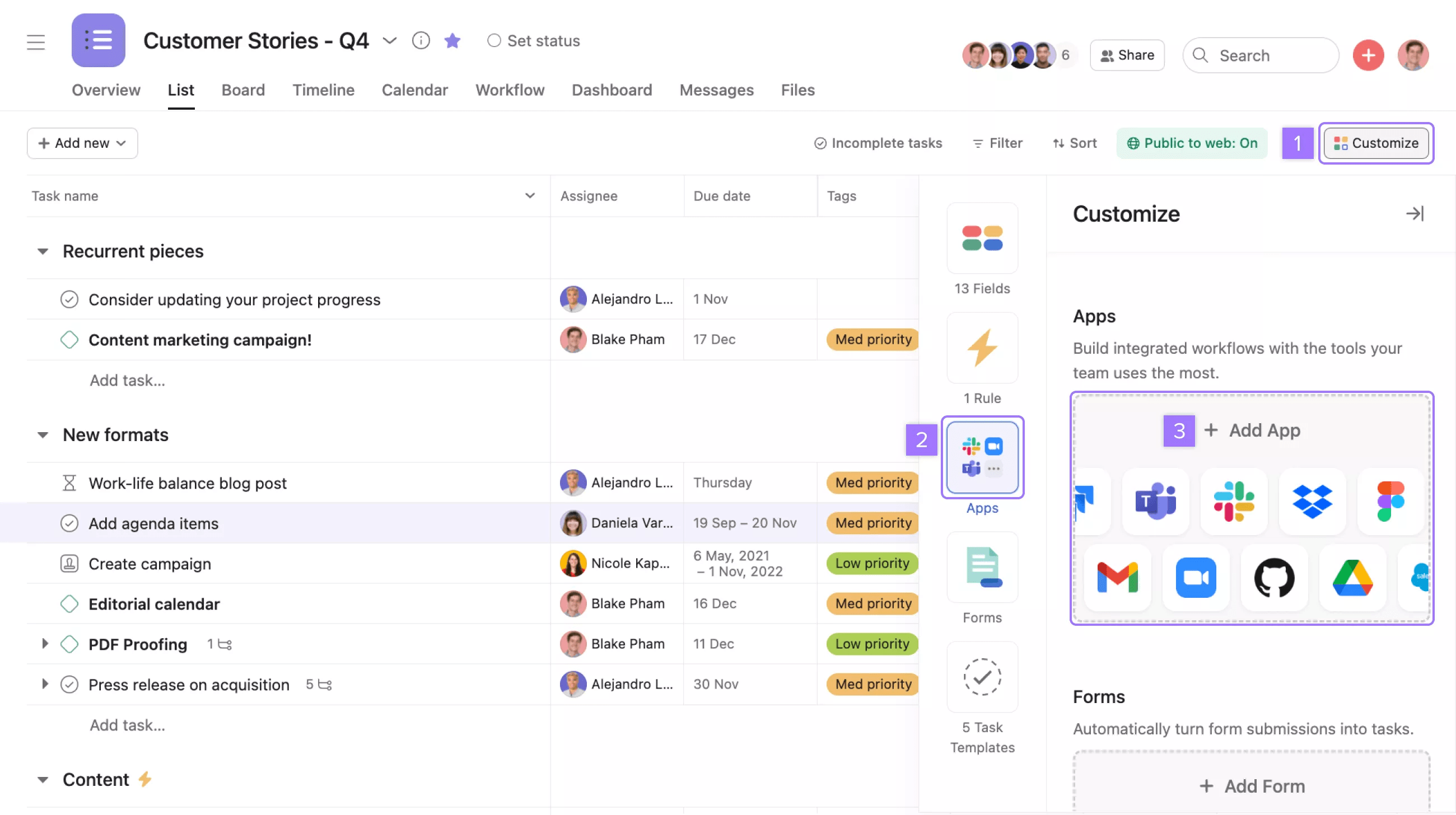Collapse the Recurrent pieces section
The image size is (1456, 815).
click(x=43, y=251)
